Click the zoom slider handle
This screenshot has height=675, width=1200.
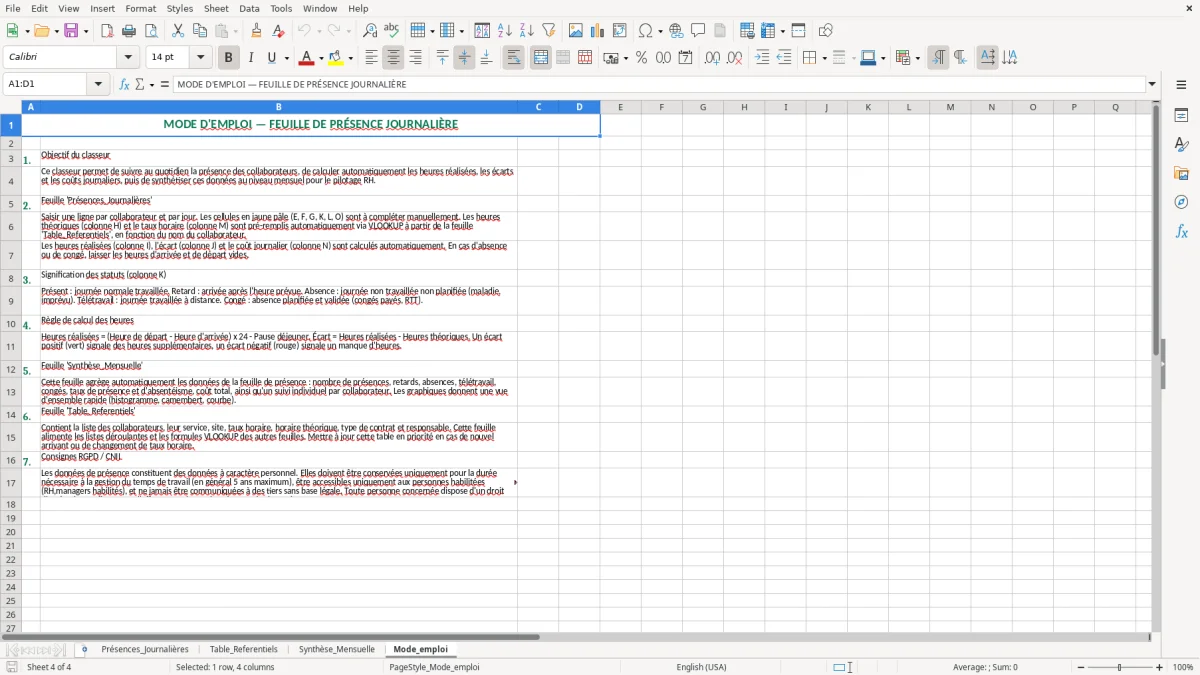point(1119,667)
